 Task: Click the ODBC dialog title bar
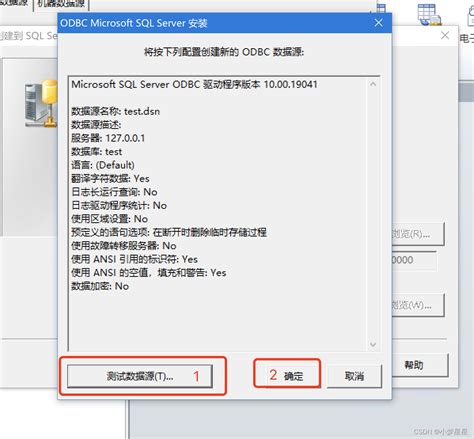(x=213, y=23)
